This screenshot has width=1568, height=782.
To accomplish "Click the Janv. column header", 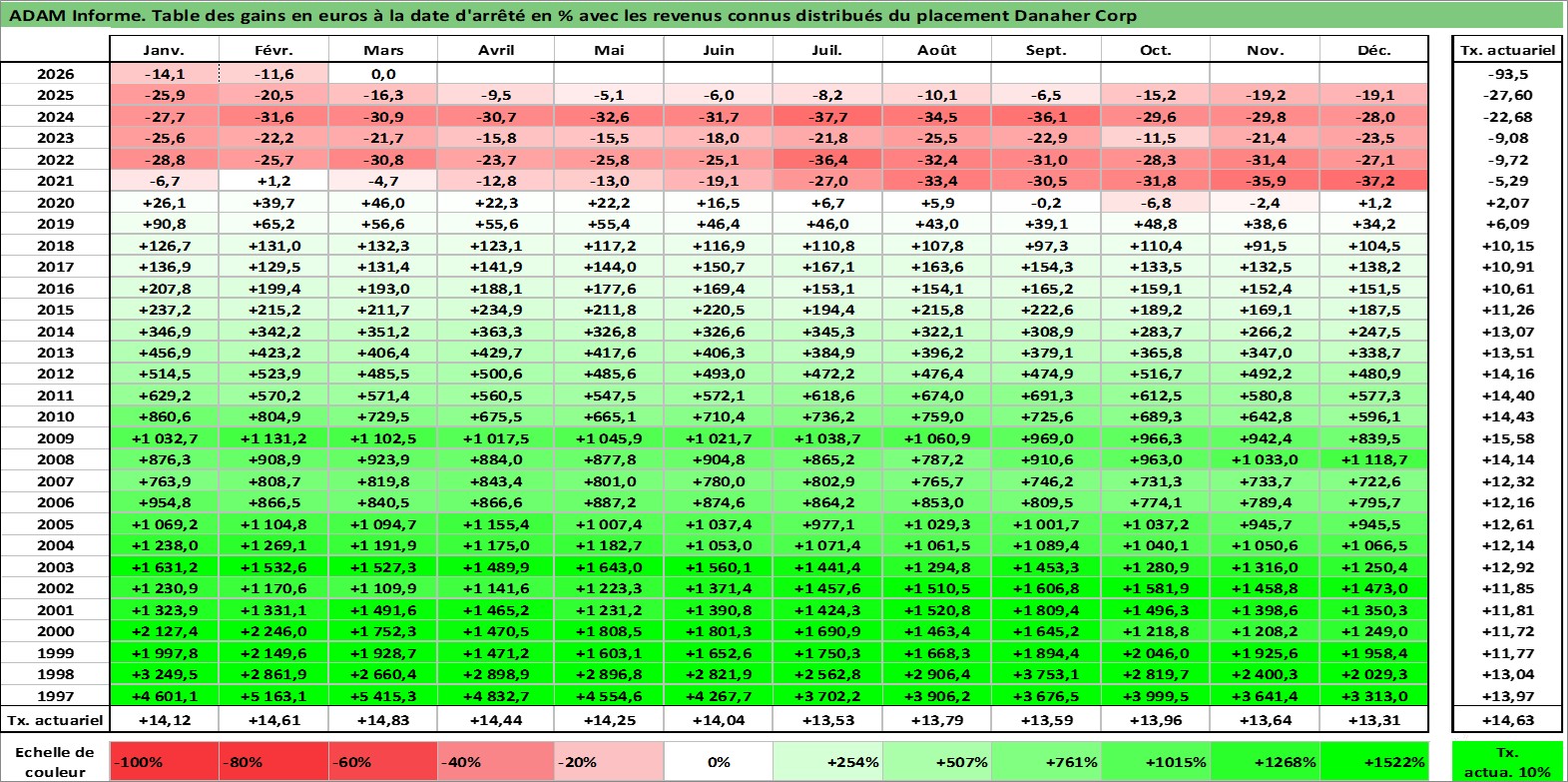I will click(164, 50).
